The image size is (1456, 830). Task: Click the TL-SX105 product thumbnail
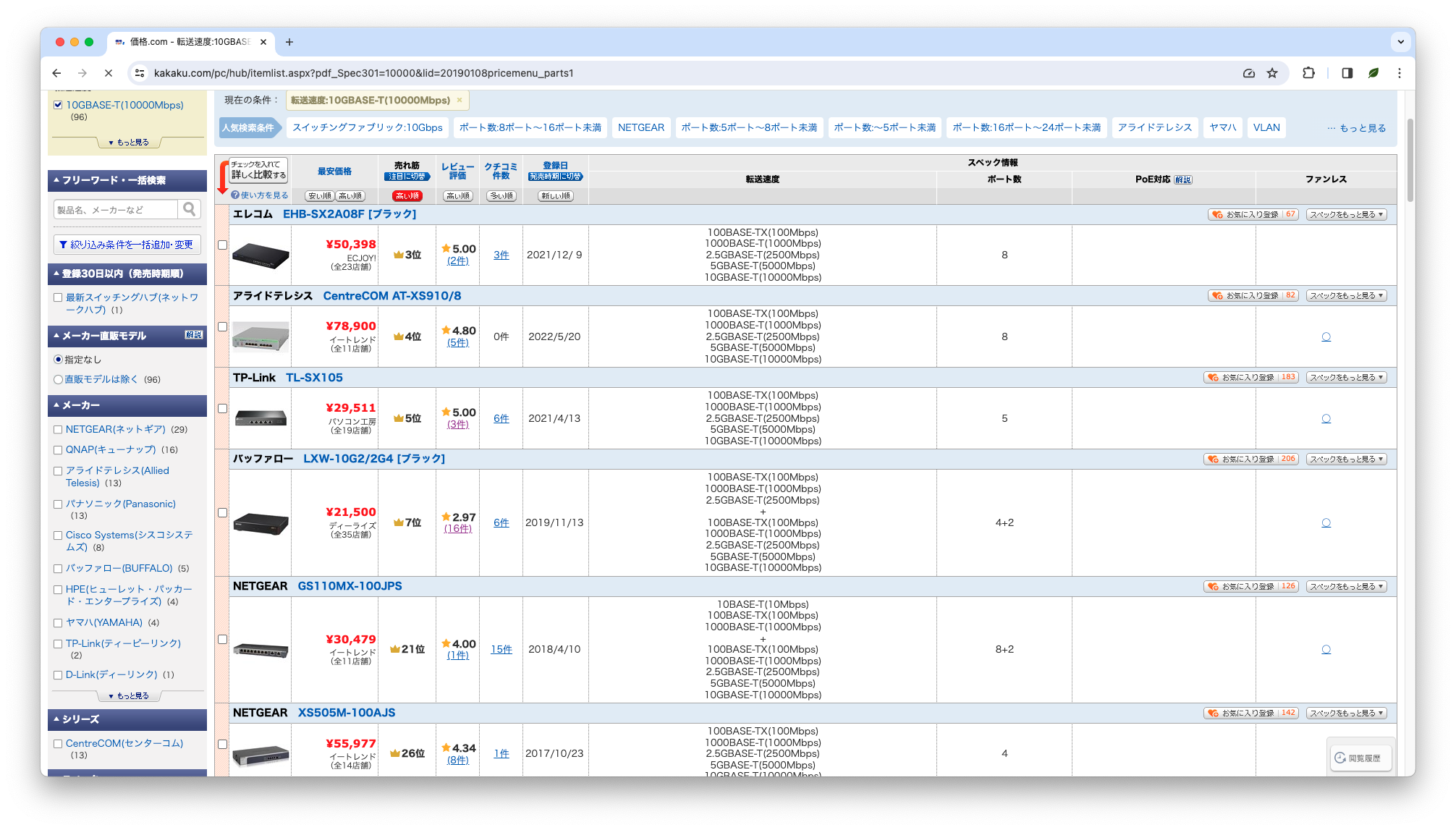point(261,418)
